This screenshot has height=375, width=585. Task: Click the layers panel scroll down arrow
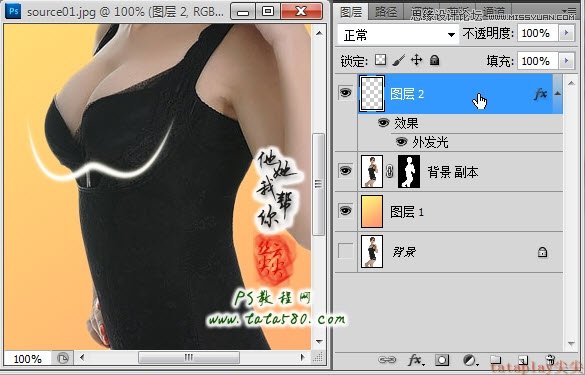click(572, 343)
